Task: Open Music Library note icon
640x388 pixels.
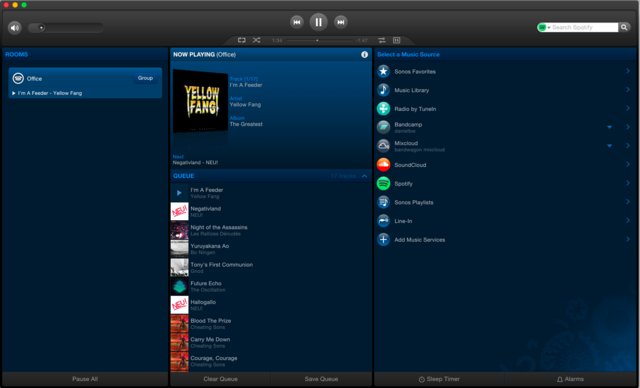Action: point(383,90)
